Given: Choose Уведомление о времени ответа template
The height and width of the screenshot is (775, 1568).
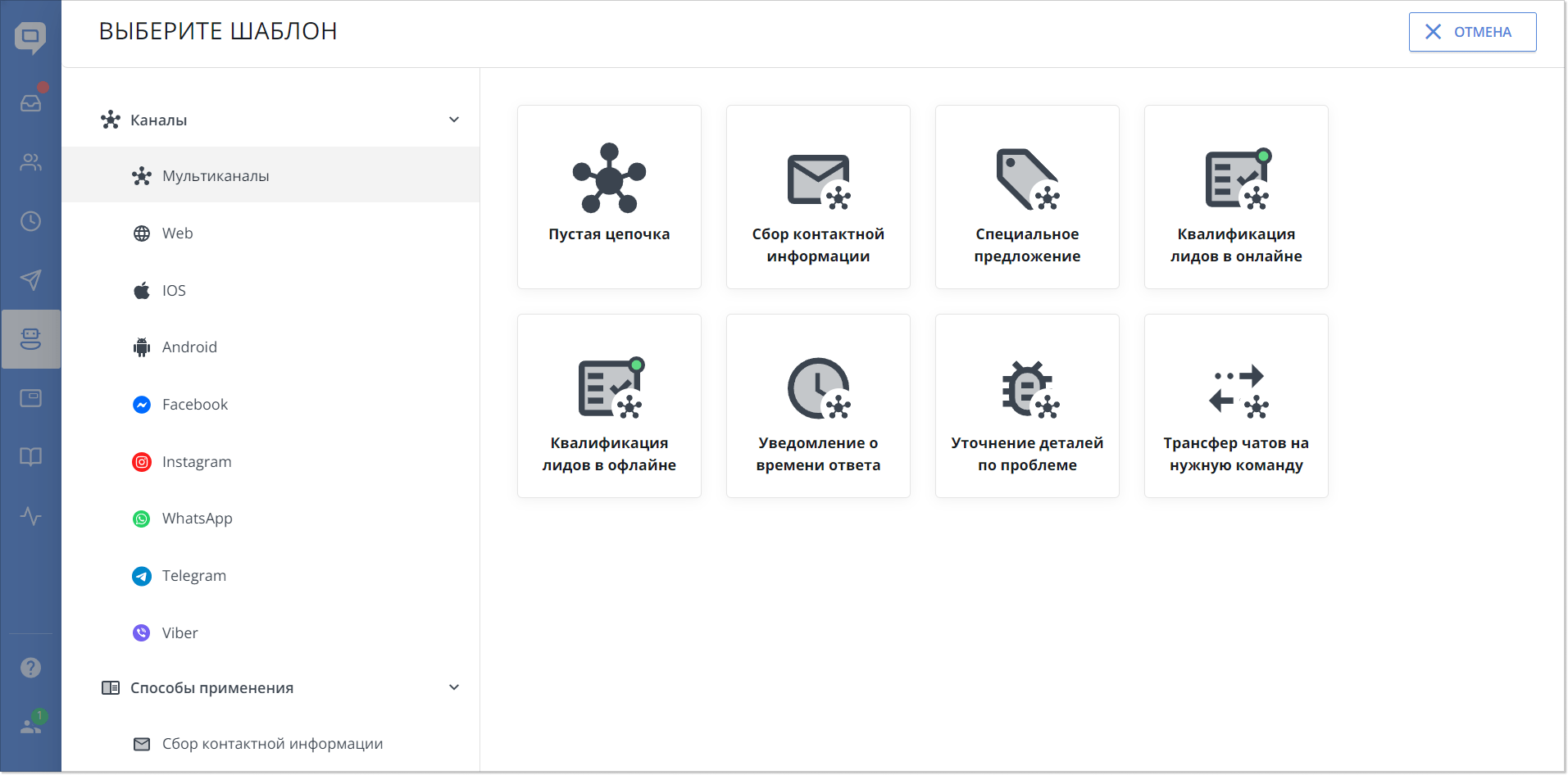Looking at the screenshot, I should [x=818, y=406].
